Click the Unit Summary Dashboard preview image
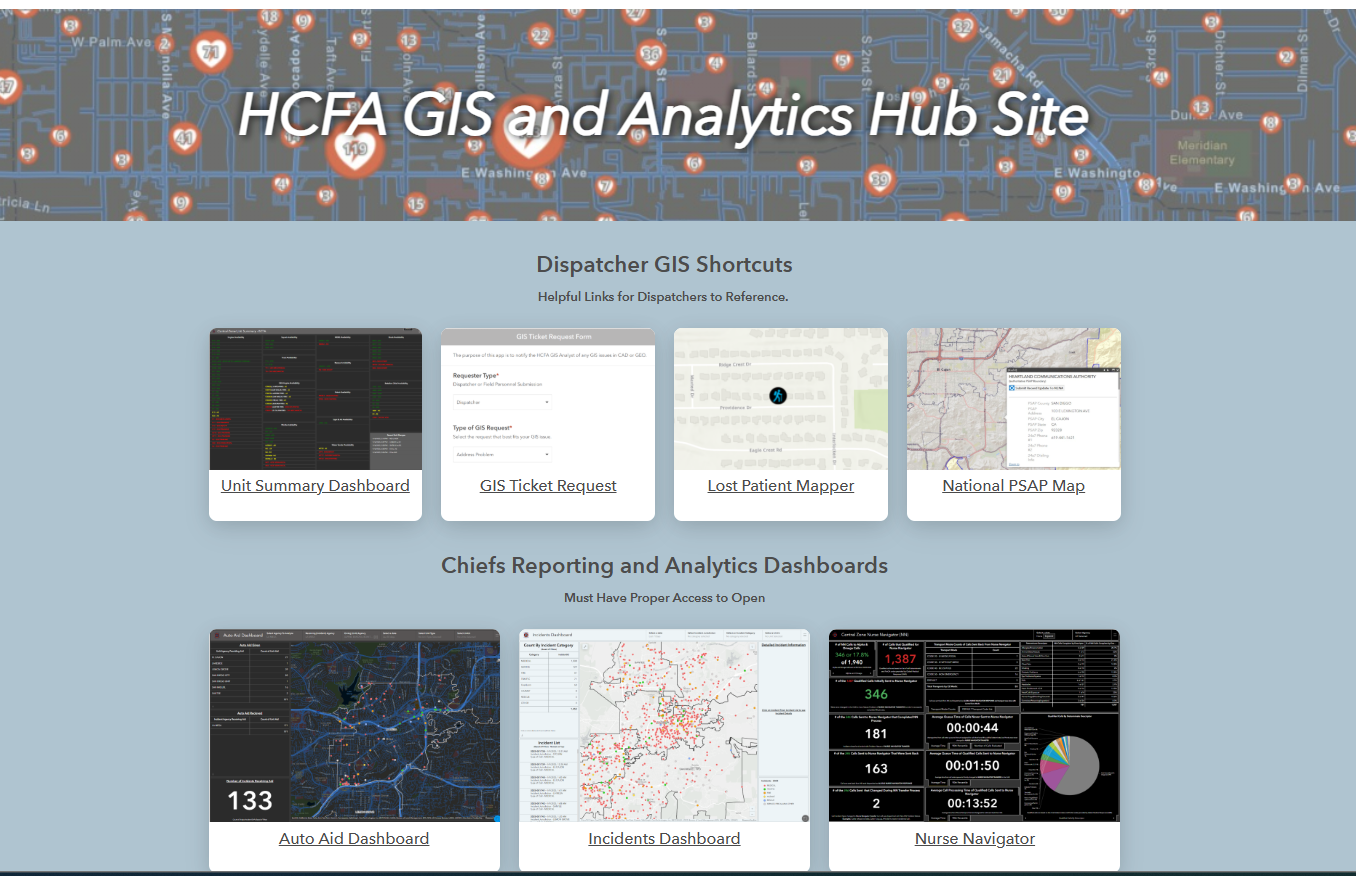The height and width of the screenshot is (876, 1356). (315, 399)
